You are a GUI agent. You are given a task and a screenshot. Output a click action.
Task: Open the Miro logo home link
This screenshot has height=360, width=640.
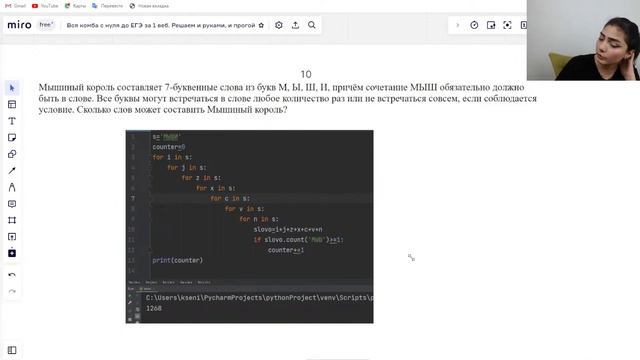point(19,25)
